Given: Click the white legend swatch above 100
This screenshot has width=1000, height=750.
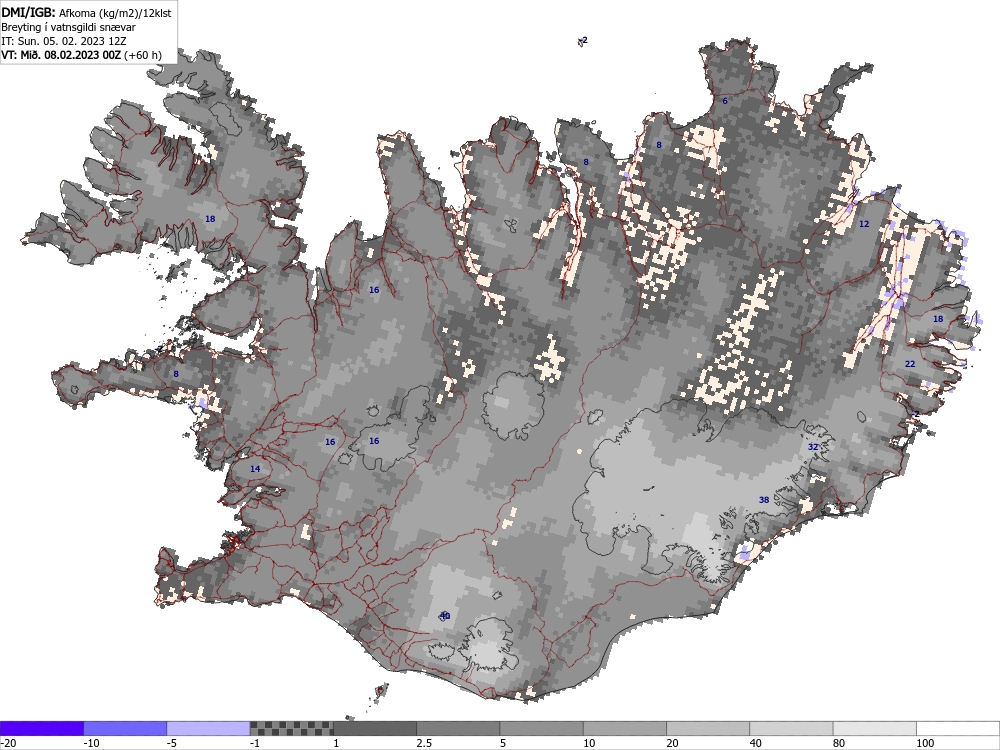Looking at the screenshot, I should (x=958, y=728).
